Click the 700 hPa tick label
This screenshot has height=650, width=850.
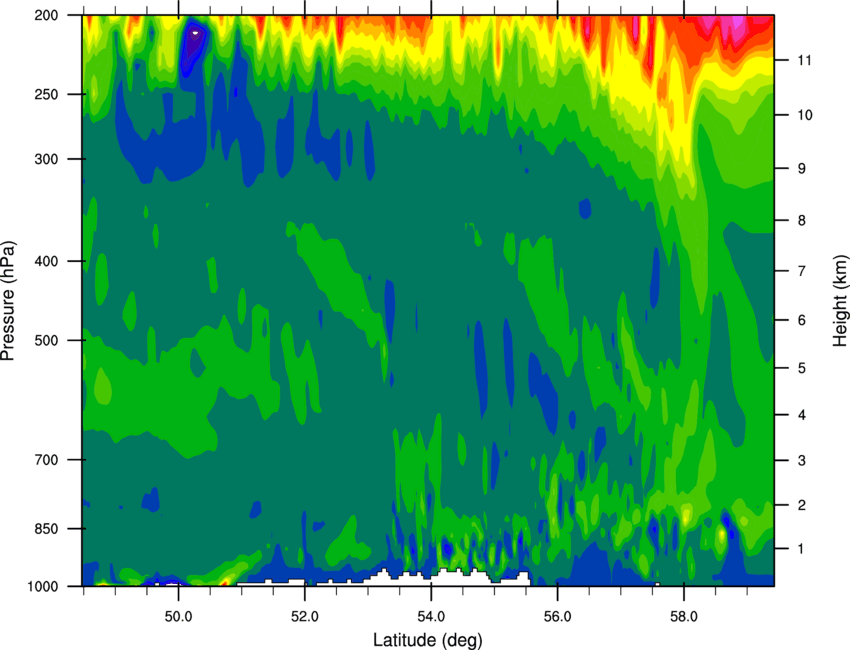click(x=46, y=460)
